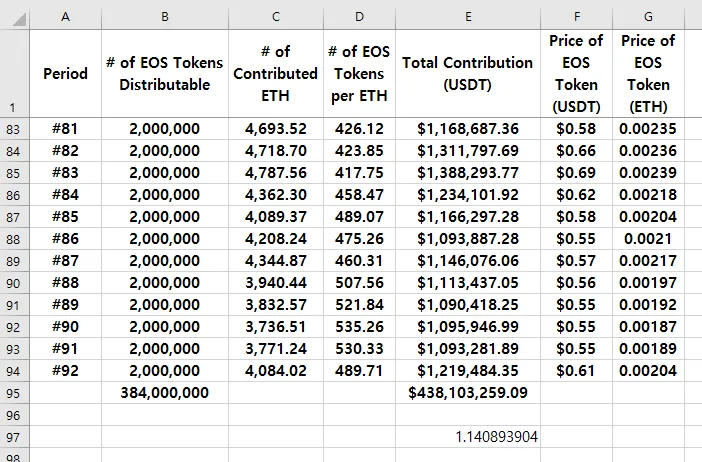Select total cell 384,000,000
Screen dimensions: 702x462
point(165,393)
